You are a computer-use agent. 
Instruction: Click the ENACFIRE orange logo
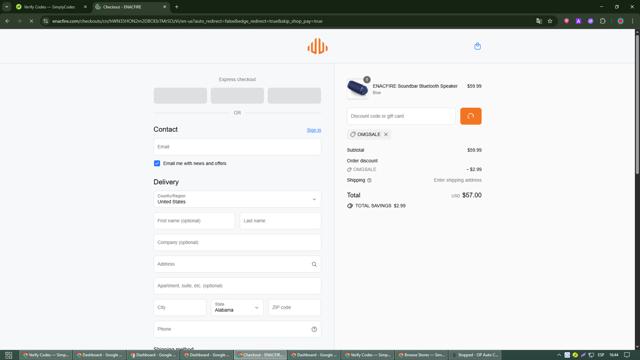coord(317,46)
